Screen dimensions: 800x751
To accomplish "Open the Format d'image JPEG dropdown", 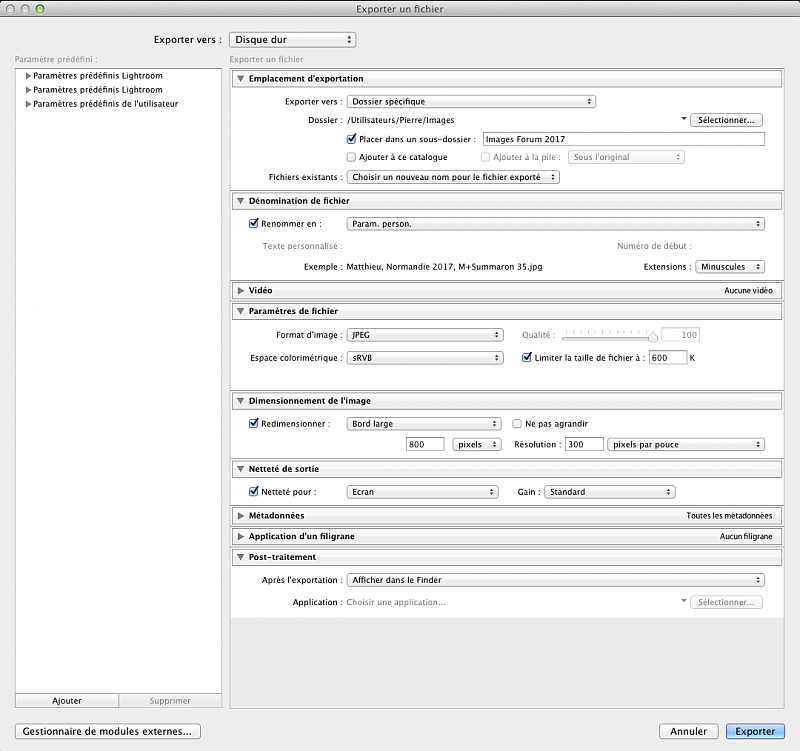I will tap(424, 335).
